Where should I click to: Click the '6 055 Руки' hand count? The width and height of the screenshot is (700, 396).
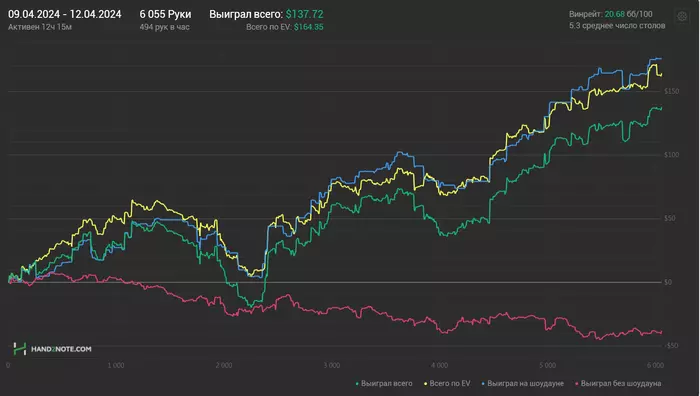[x=165, y=14]
